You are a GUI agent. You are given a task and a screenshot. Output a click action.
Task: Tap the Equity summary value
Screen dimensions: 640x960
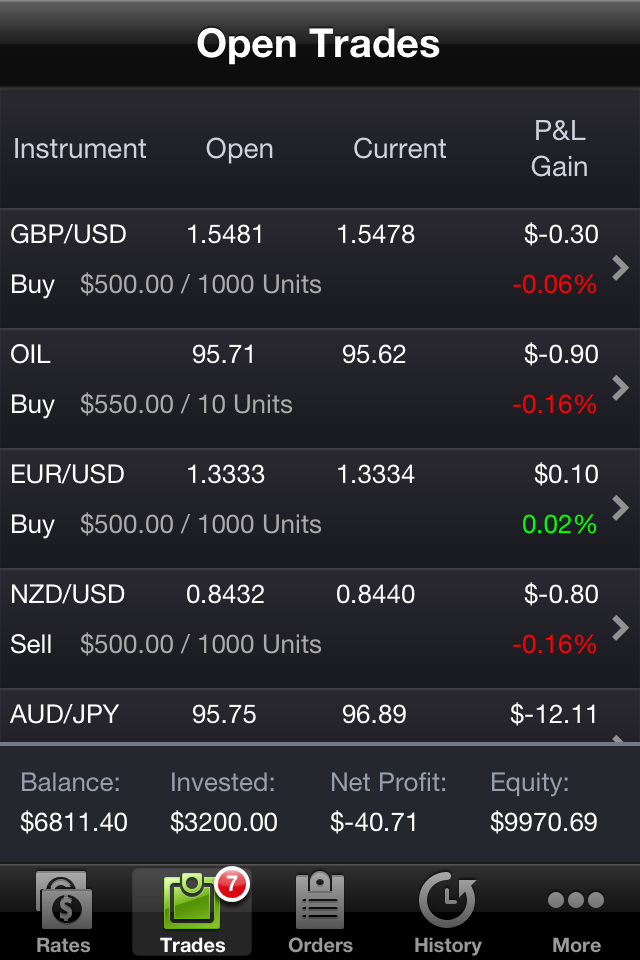pos(543,823)
